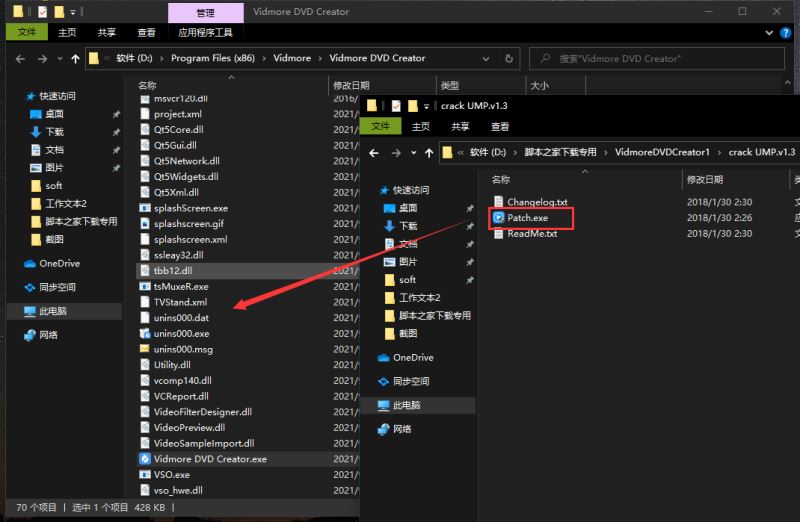This screenshot has height=522, width=800.
Task: Open 查看 tab in crack UMP window
Action: 499,127
